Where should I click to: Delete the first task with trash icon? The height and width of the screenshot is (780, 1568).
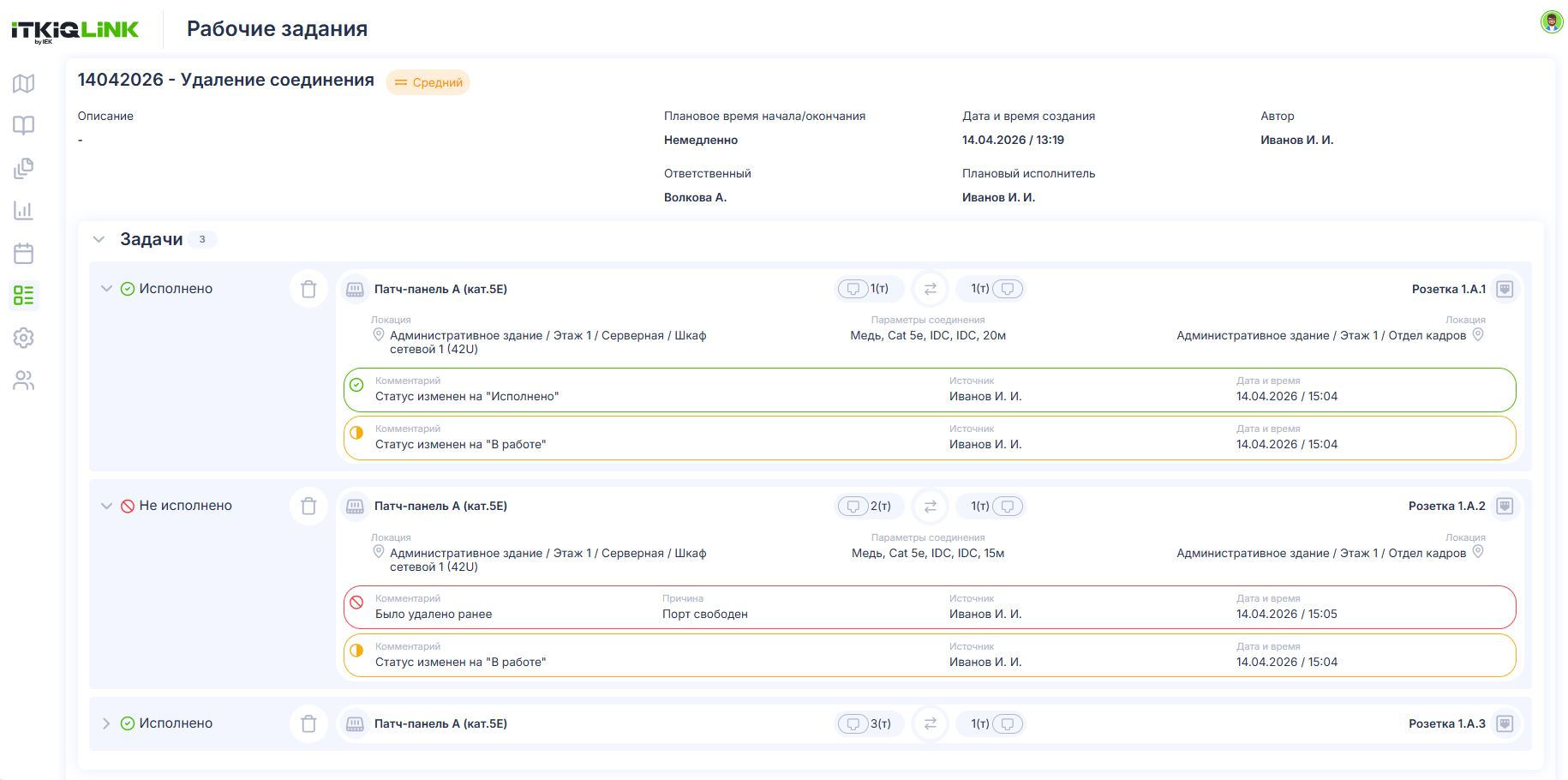point(308,289)
